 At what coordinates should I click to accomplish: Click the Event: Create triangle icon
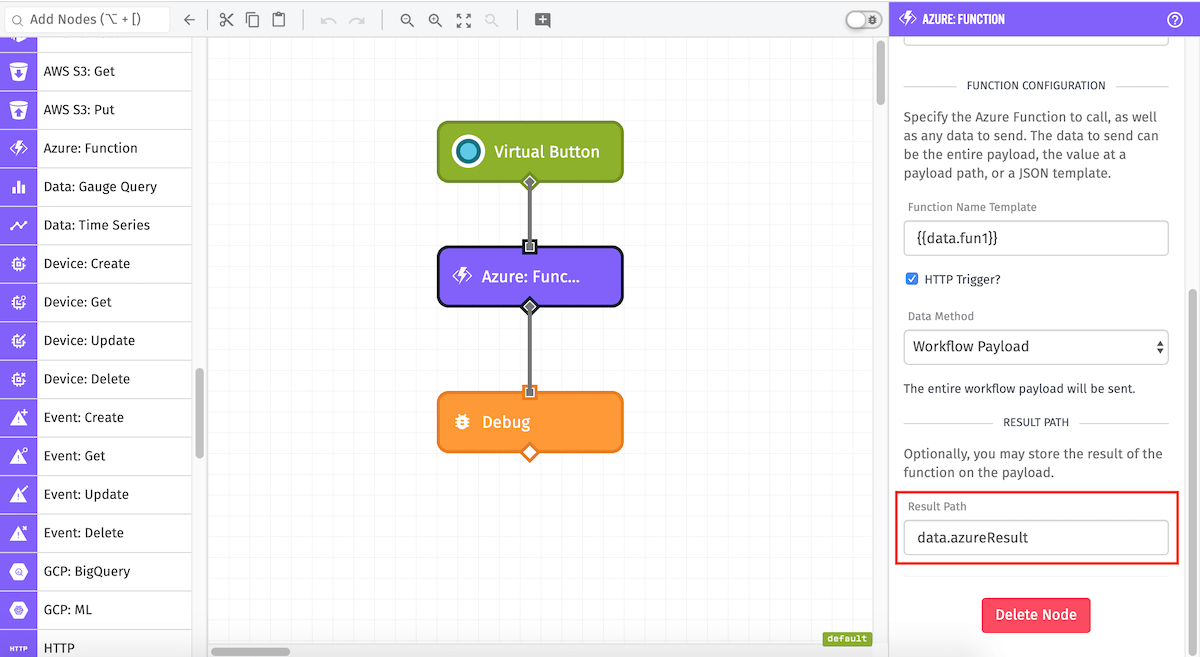[18, 418]
